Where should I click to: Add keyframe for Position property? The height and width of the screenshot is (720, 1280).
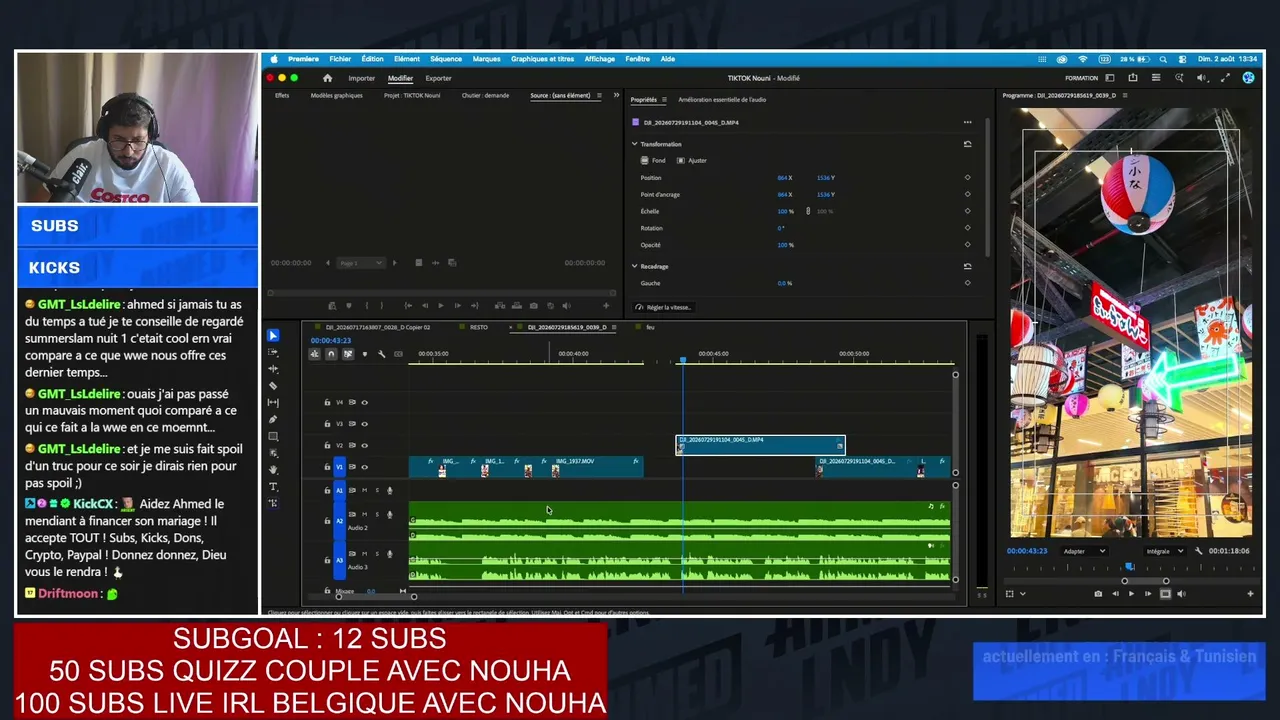click(x=967, y=178)
